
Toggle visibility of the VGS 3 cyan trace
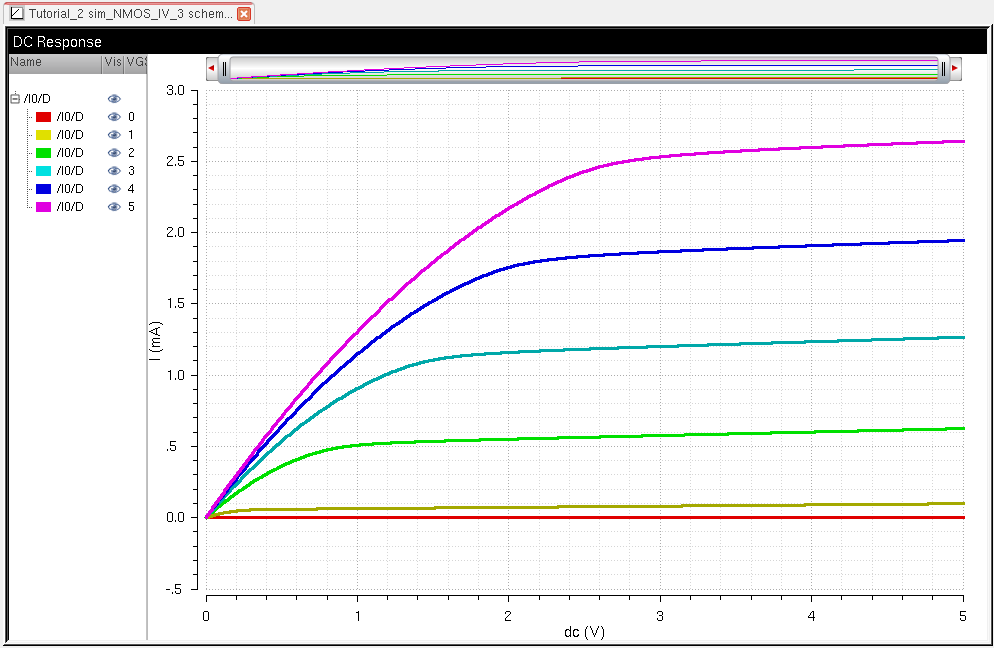[114, 170]
